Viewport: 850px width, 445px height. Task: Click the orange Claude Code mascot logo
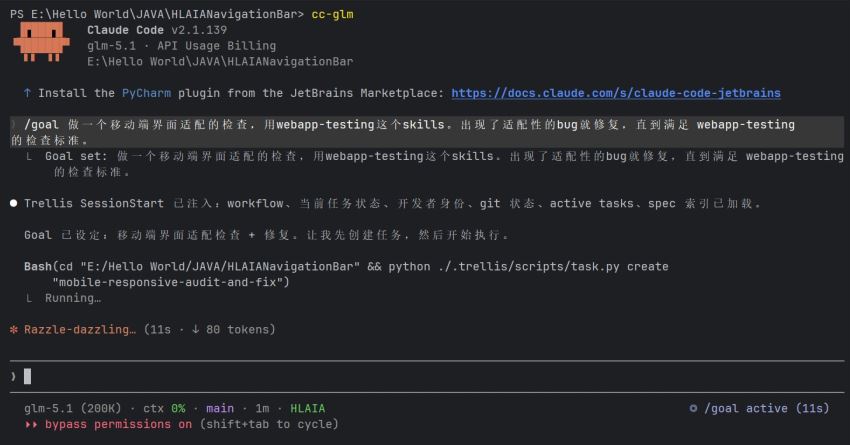tap(42, 42)
